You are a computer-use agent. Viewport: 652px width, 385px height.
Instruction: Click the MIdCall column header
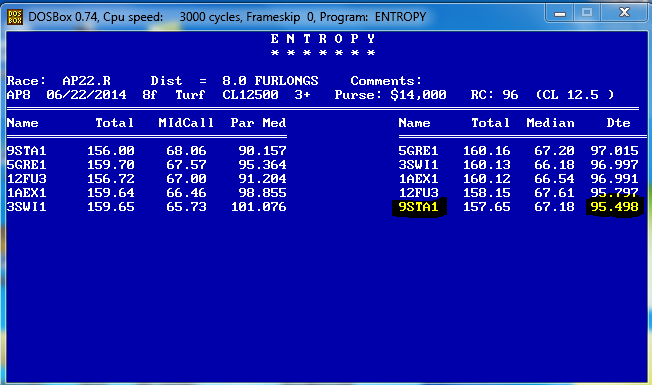pos(186,123)
